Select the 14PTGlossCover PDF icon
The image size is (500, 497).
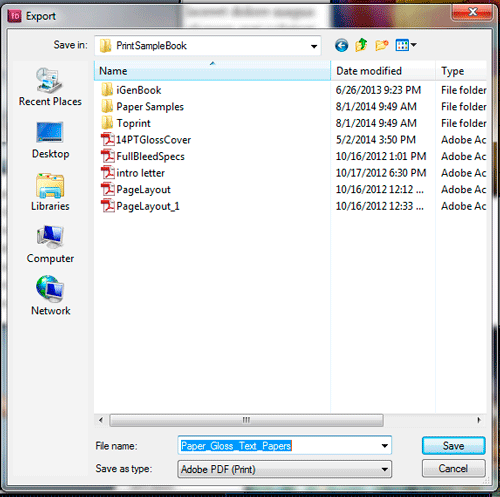[x=108, y=140]
